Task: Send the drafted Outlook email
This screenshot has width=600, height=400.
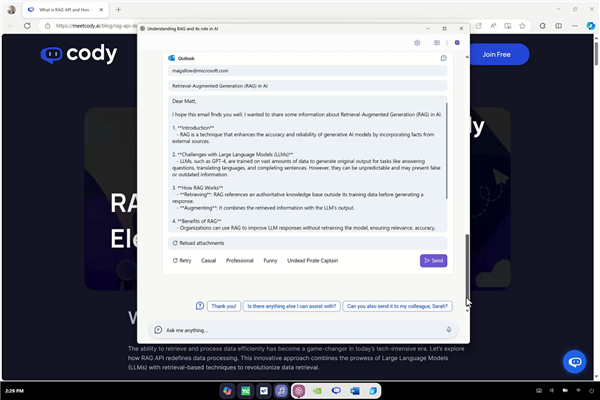Action: point(433,261)
